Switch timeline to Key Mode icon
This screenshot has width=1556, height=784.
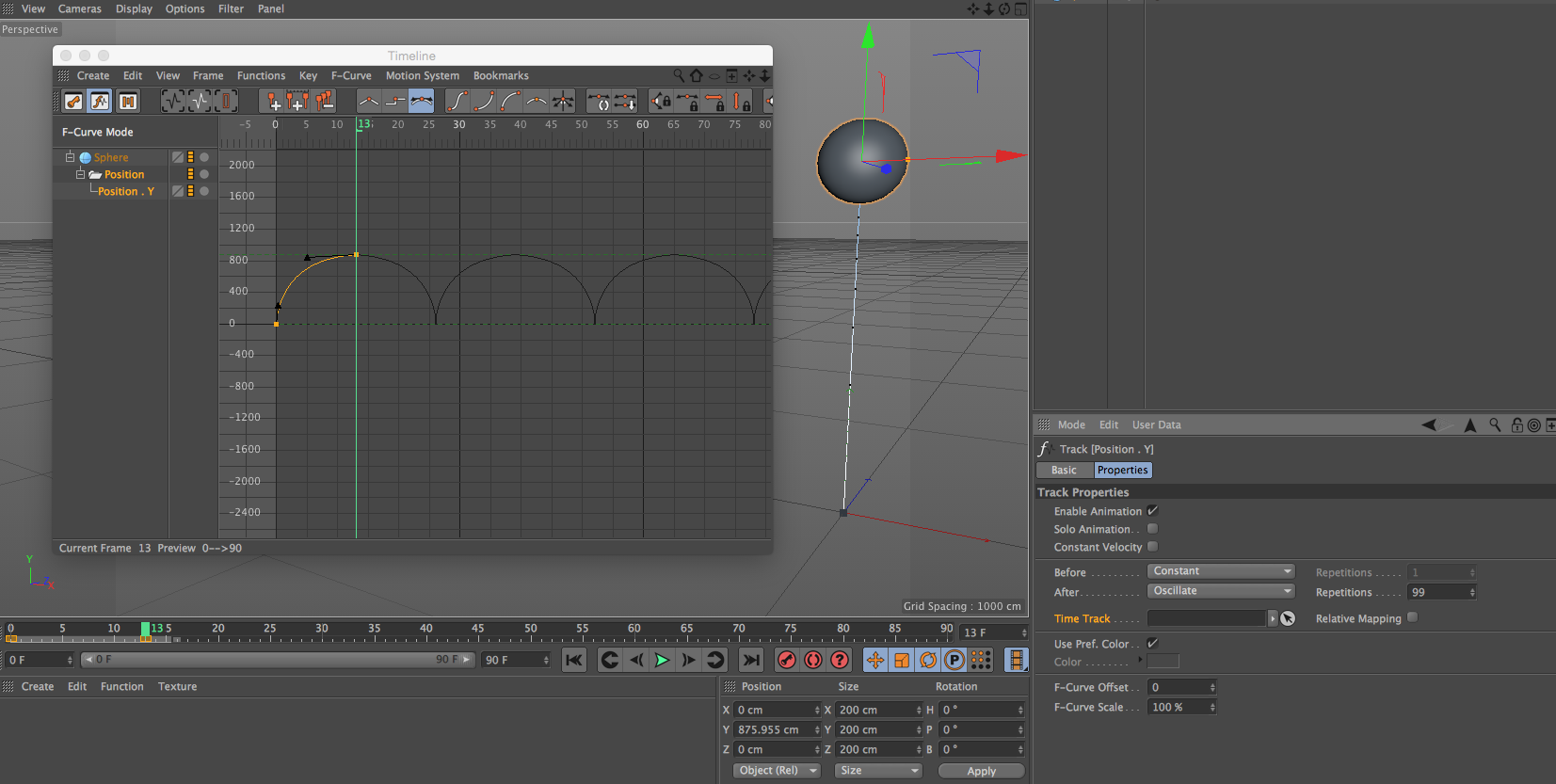73,101
